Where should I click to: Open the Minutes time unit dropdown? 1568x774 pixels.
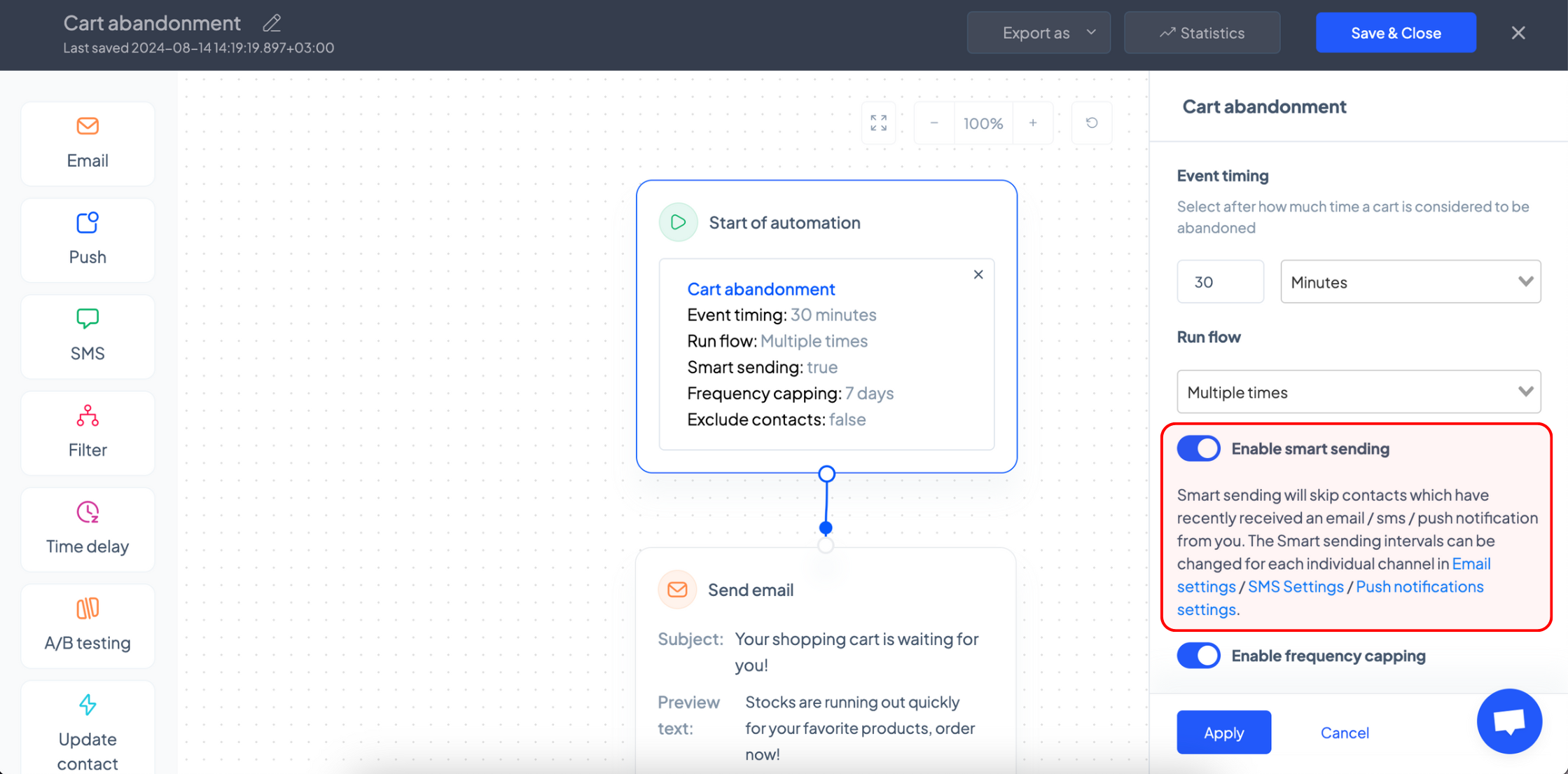pyautogui.click(x=1410, y=282)
